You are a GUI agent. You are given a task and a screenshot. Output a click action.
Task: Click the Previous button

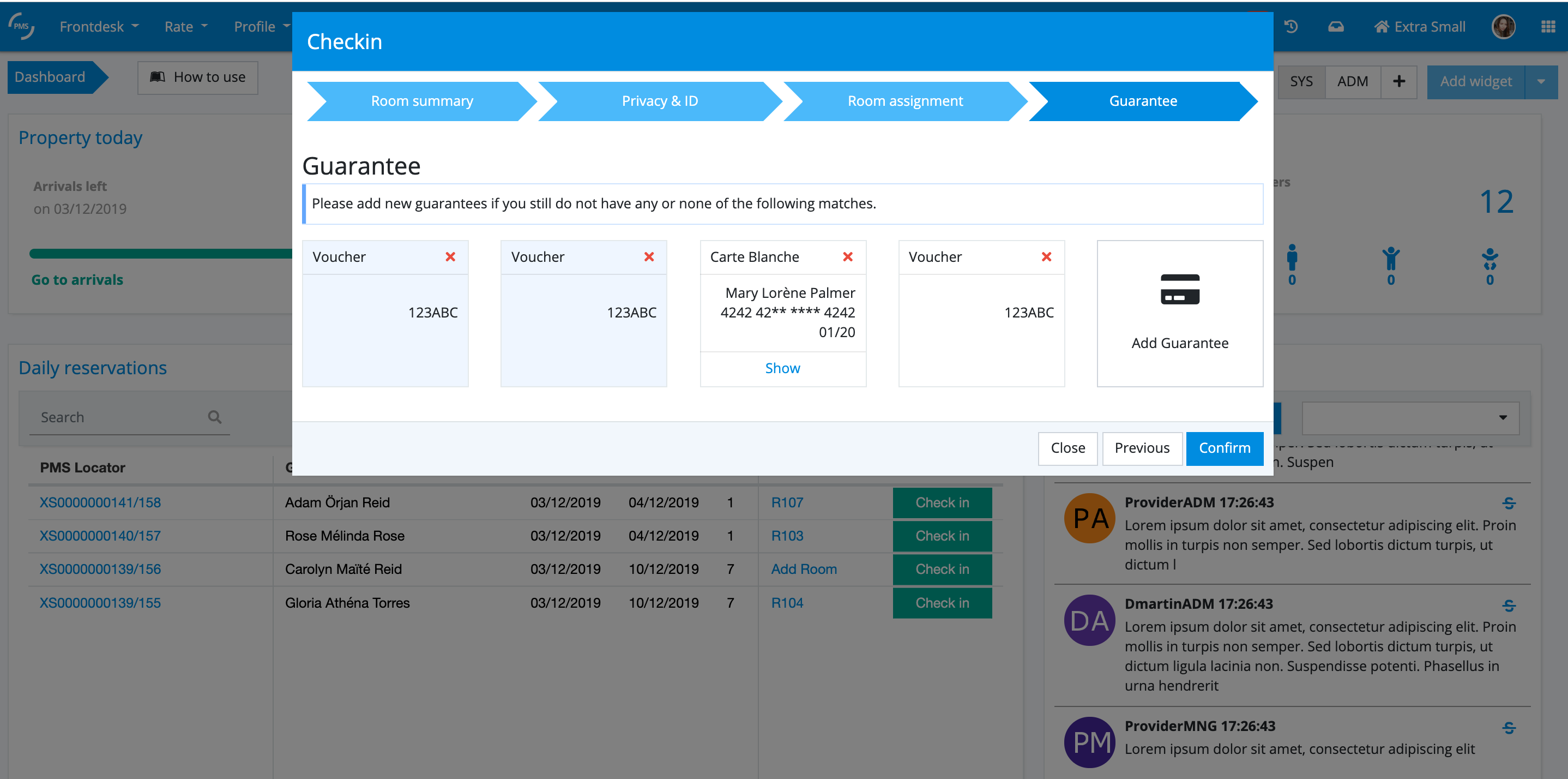(1141, 448)
